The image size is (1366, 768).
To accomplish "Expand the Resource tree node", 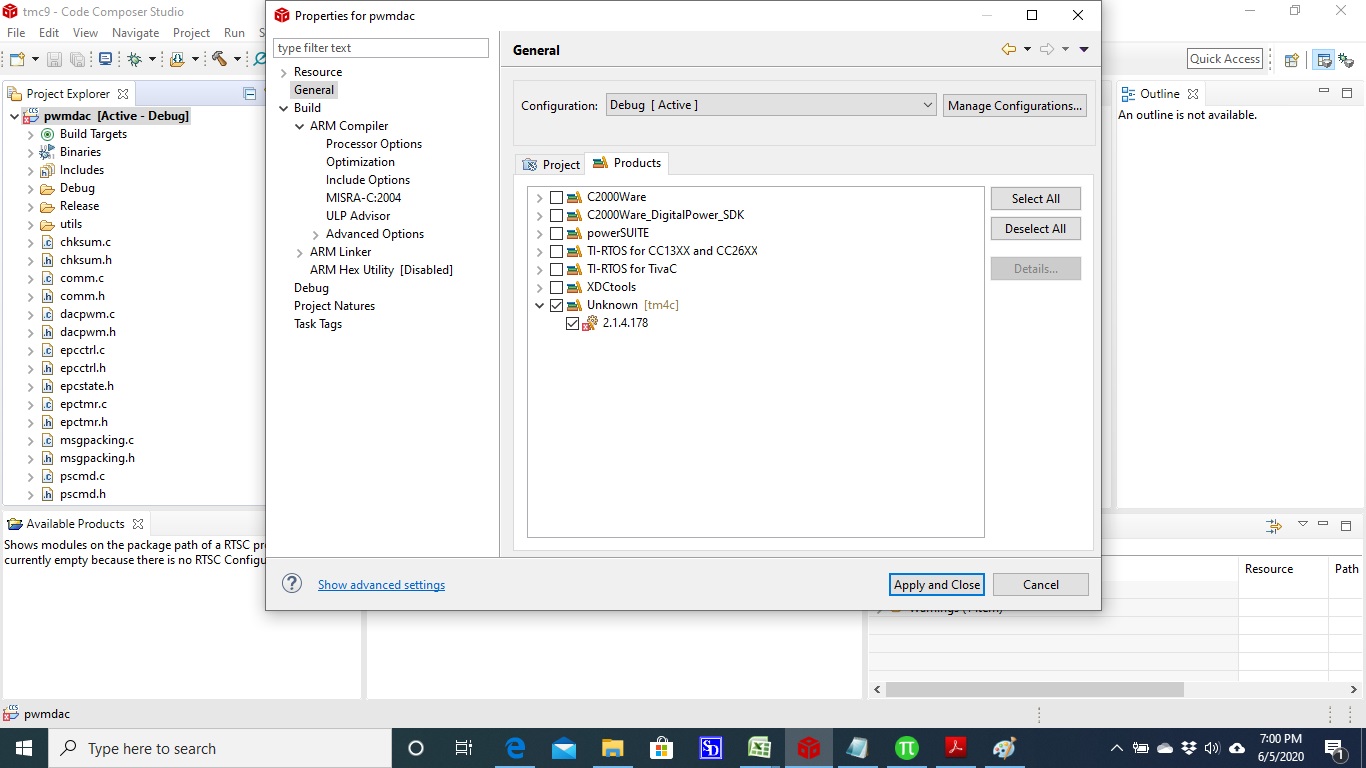I will click(284, 72).
